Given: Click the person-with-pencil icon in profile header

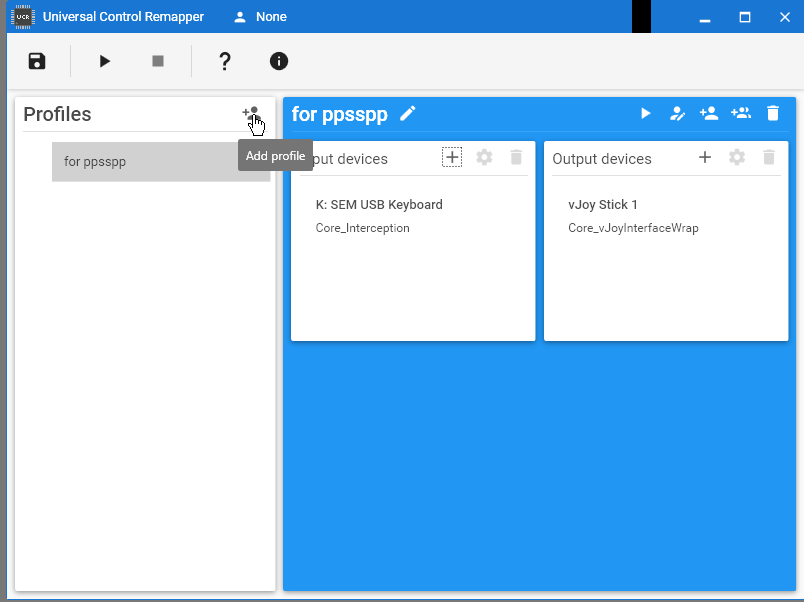Looking at the screenshot, I should pyautogui.click(x=677, y=114).
